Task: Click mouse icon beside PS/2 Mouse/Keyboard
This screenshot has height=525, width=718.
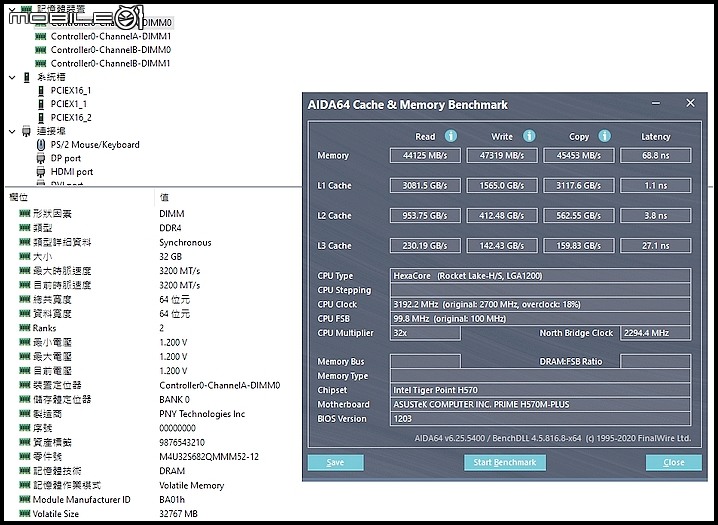Action: pyautogui.click(x=41, y=145)
